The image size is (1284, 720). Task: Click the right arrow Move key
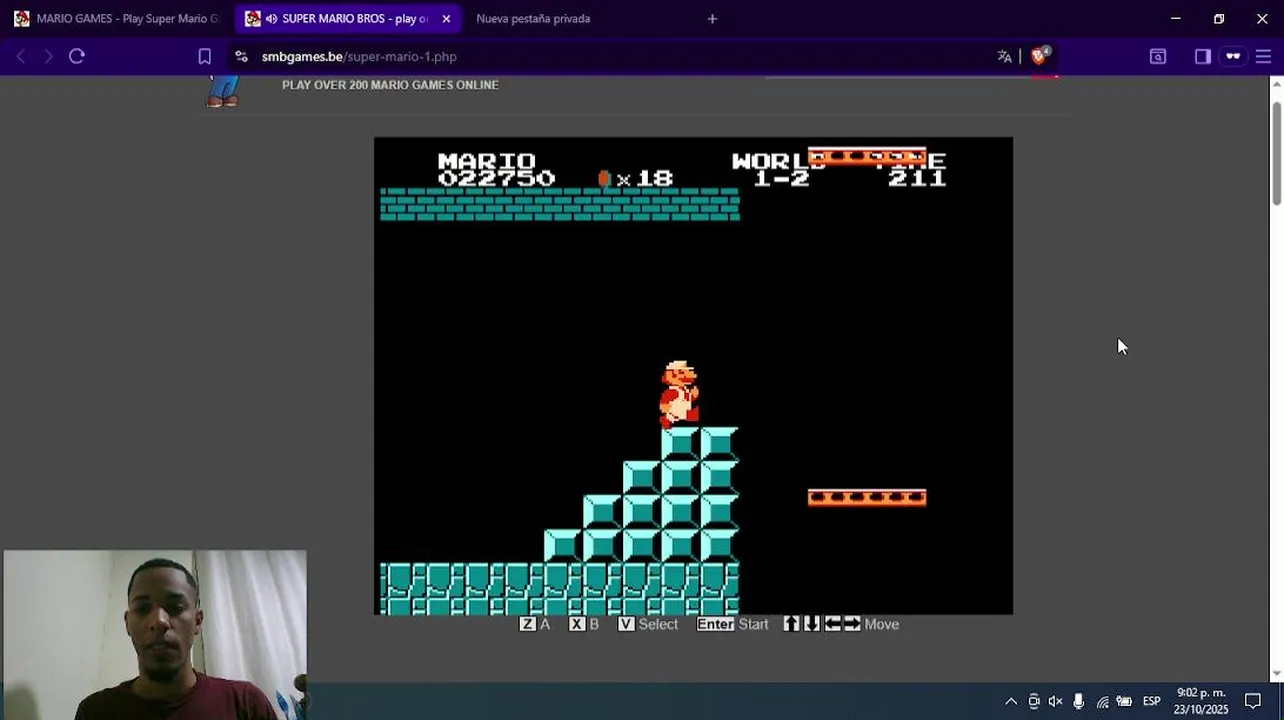point(852,624)
